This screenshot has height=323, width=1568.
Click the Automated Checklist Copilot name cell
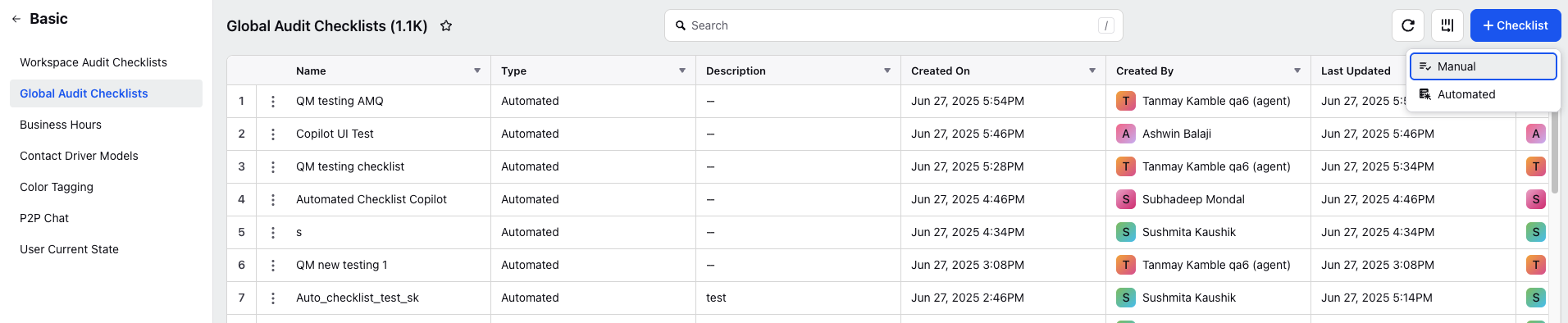pyautogui.click(x=371, y=199)
